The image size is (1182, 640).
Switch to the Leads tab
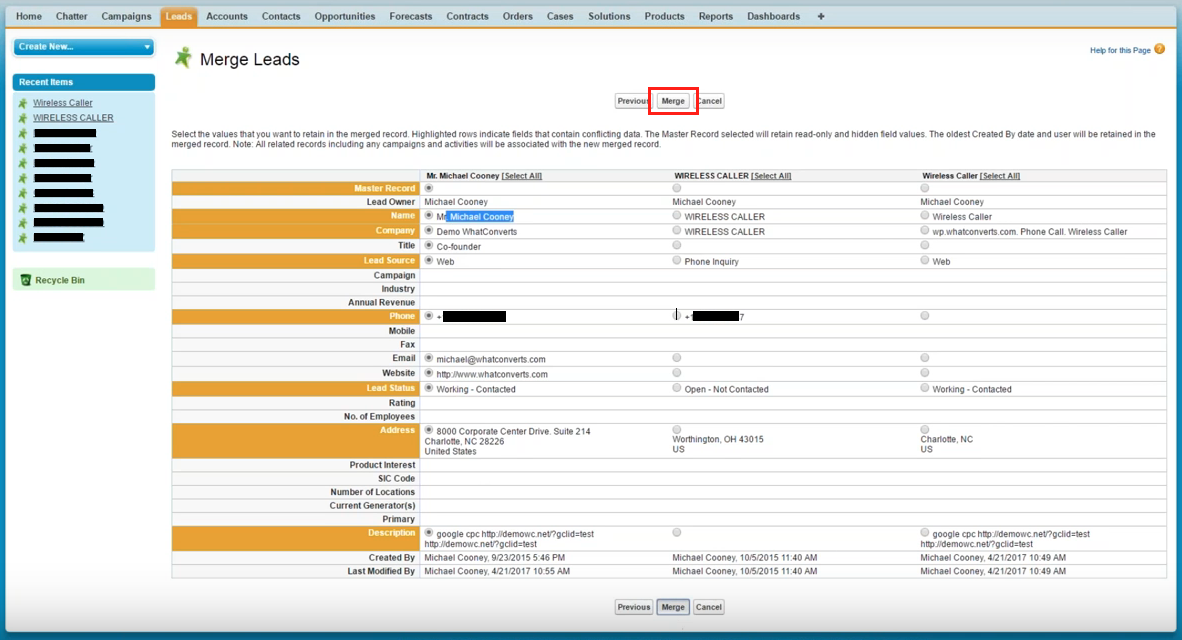[179, 16]
